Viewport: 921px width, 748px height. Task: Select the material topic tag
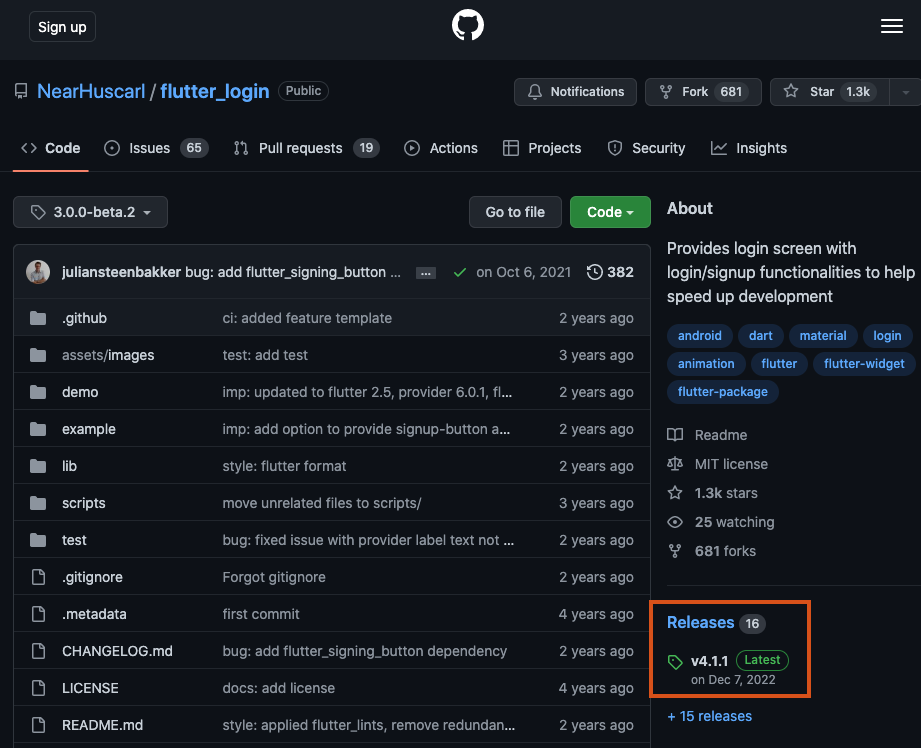[823, 336]
